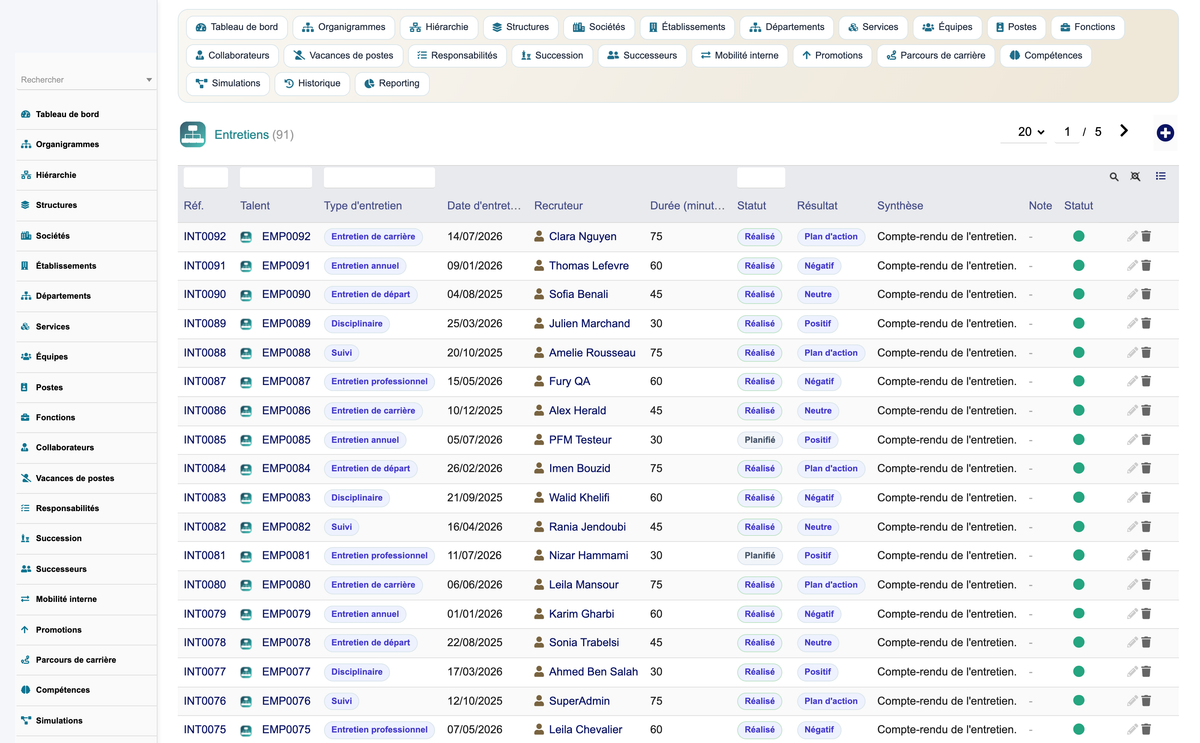The image size is (1200, 743).
Task: Sort by Recruteur column header
Action: click(558, 206)
